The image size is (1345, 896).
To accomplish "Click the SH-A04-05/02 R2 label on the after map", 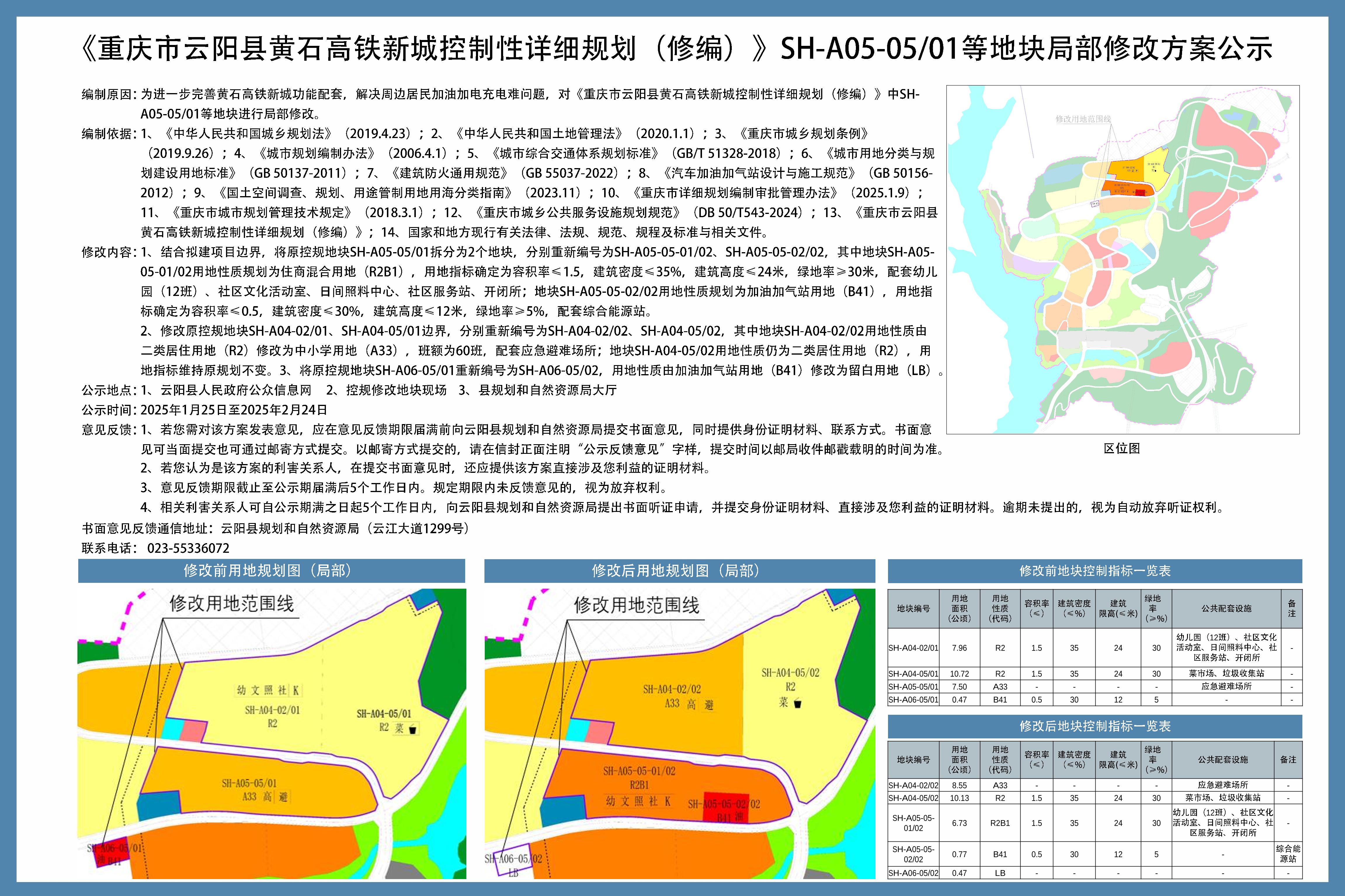I will tap(790, 679).
